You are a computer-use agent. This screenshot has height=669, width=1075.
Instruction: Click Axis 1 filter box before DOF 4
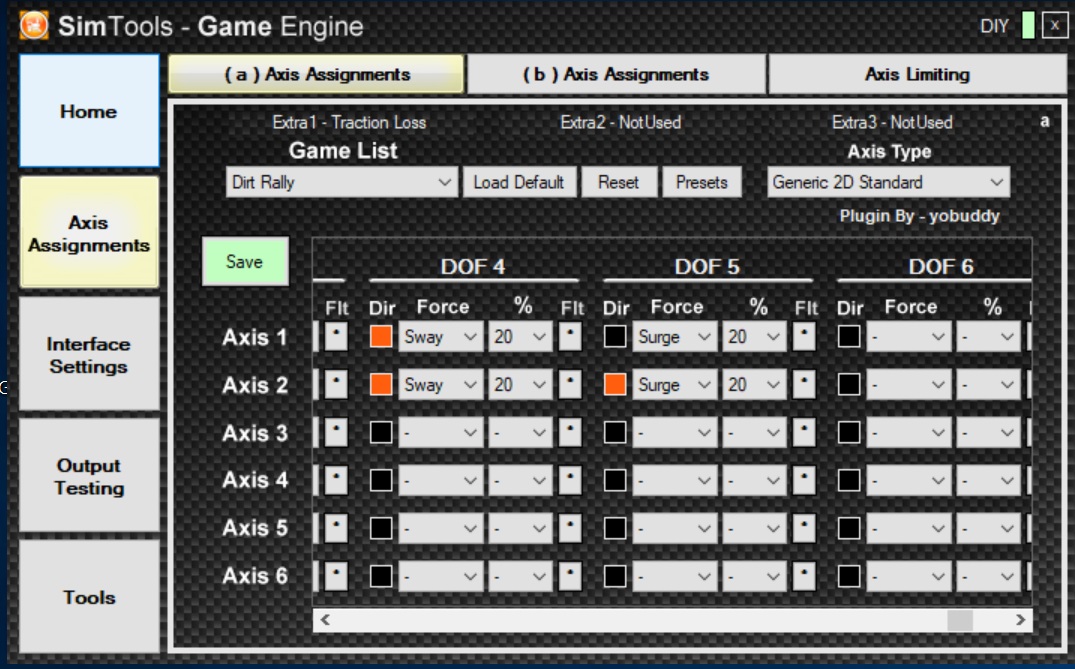(336, 337)
